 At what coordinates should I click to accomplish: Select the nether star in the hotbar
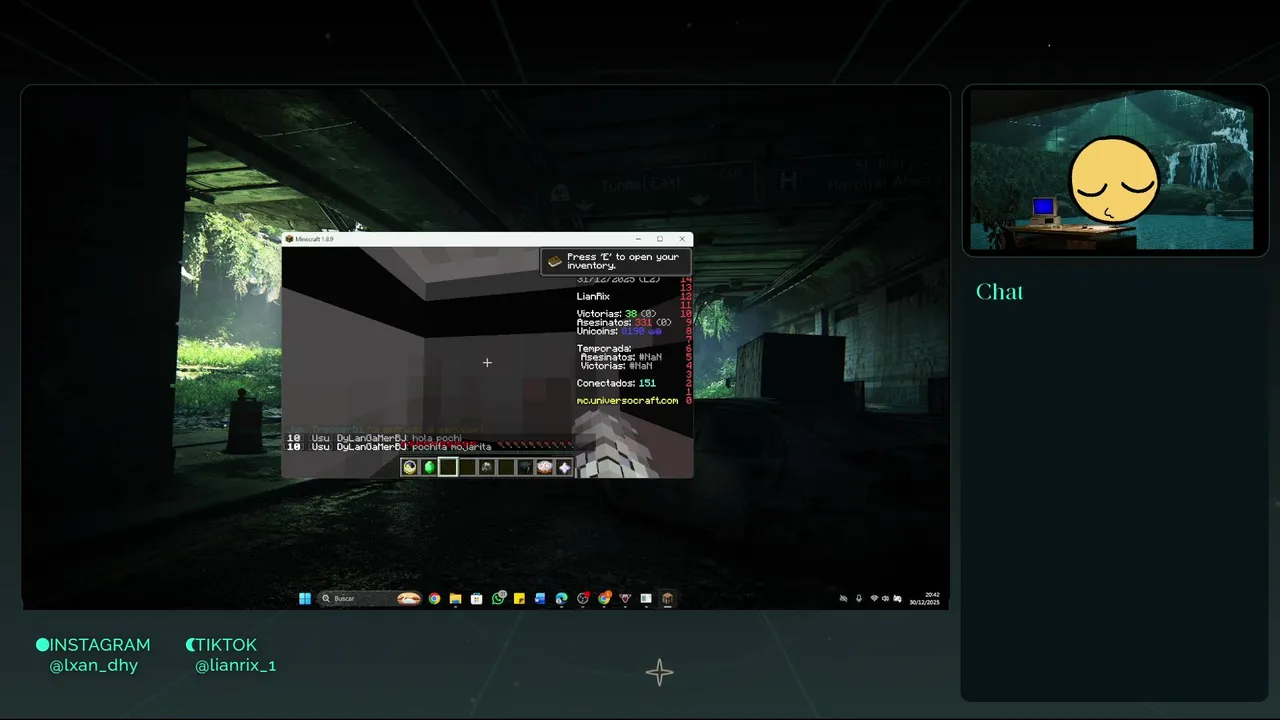tap(563, 467)
